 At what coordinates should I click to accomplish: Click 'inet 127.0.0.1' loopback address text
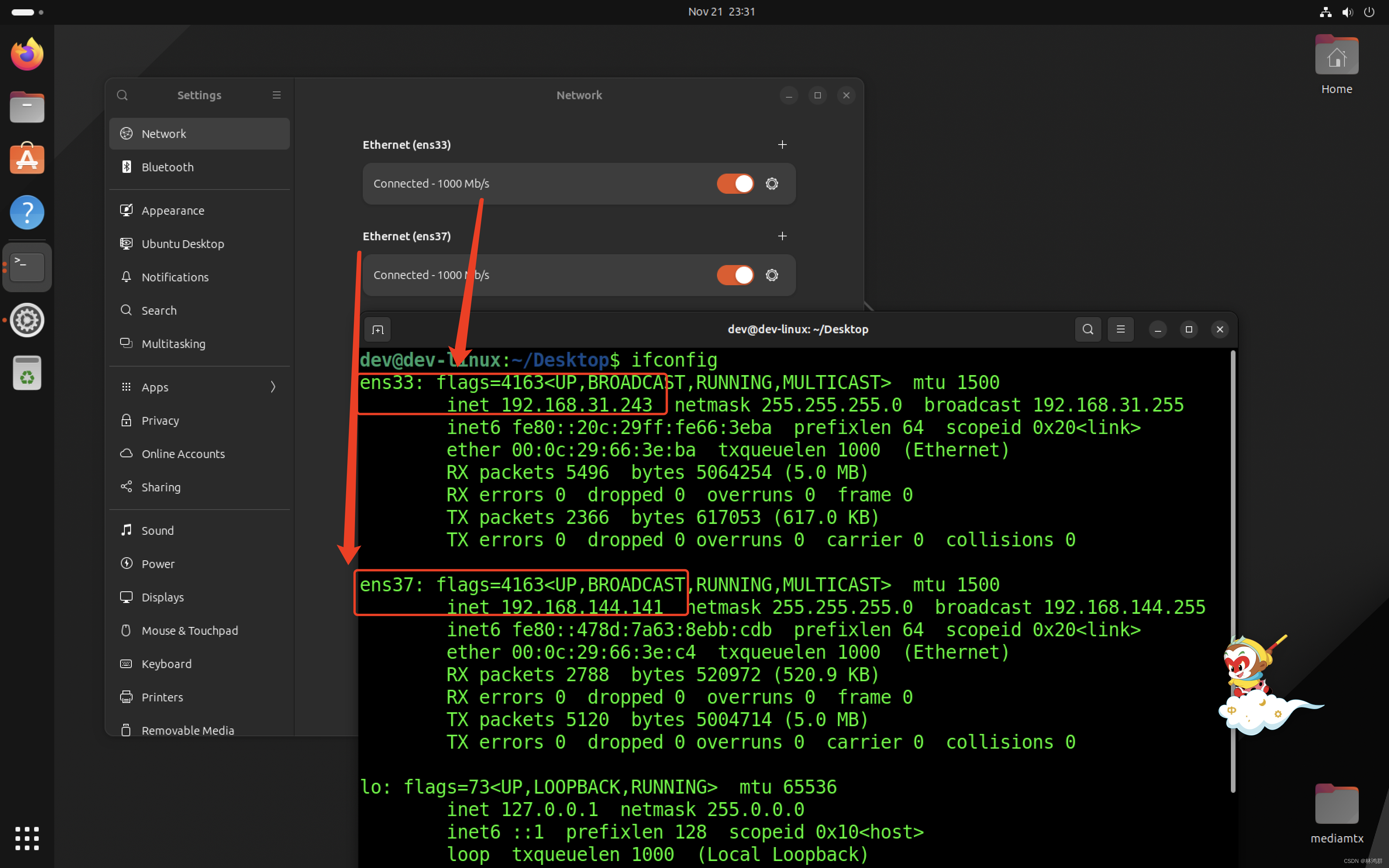point(522,809)
